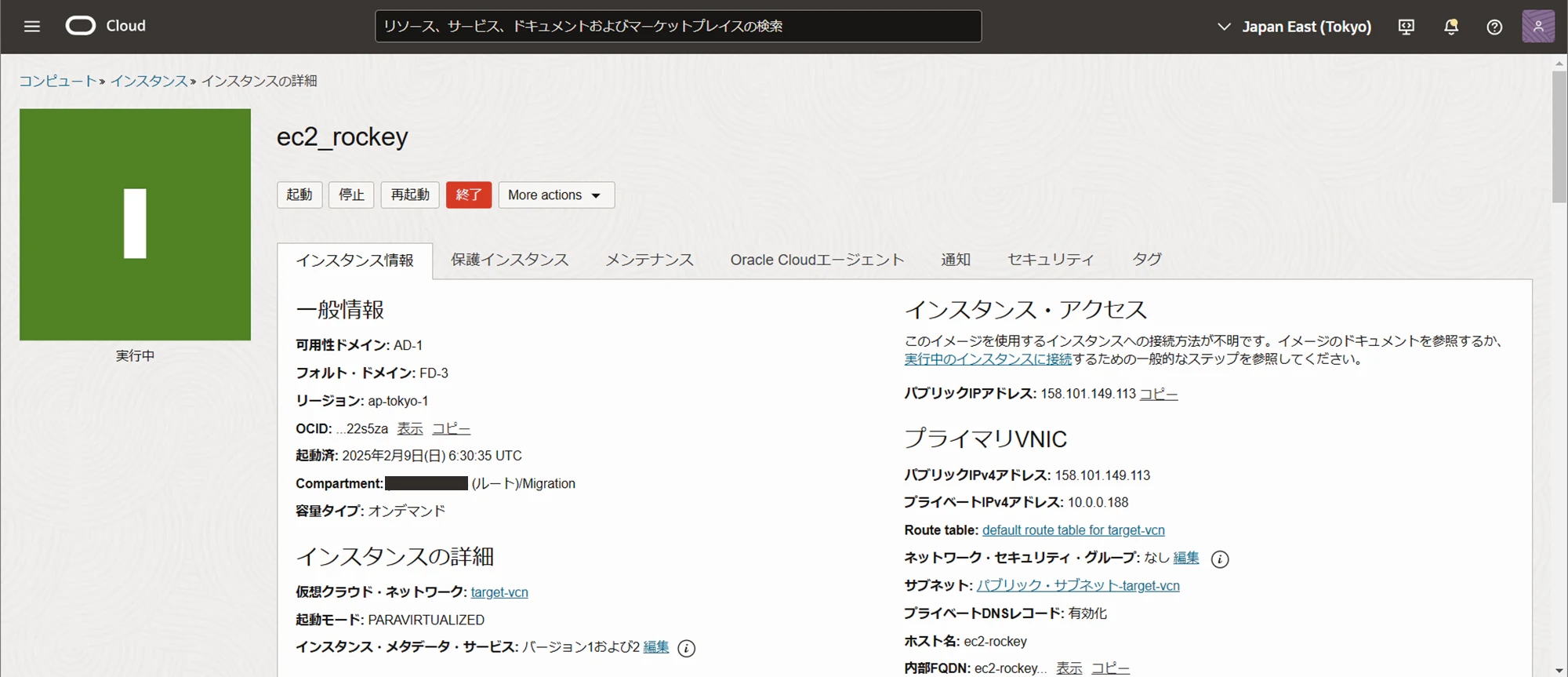
Task: Click the 起動 start button
Action: pyautogui.click(x=299, y=195)
